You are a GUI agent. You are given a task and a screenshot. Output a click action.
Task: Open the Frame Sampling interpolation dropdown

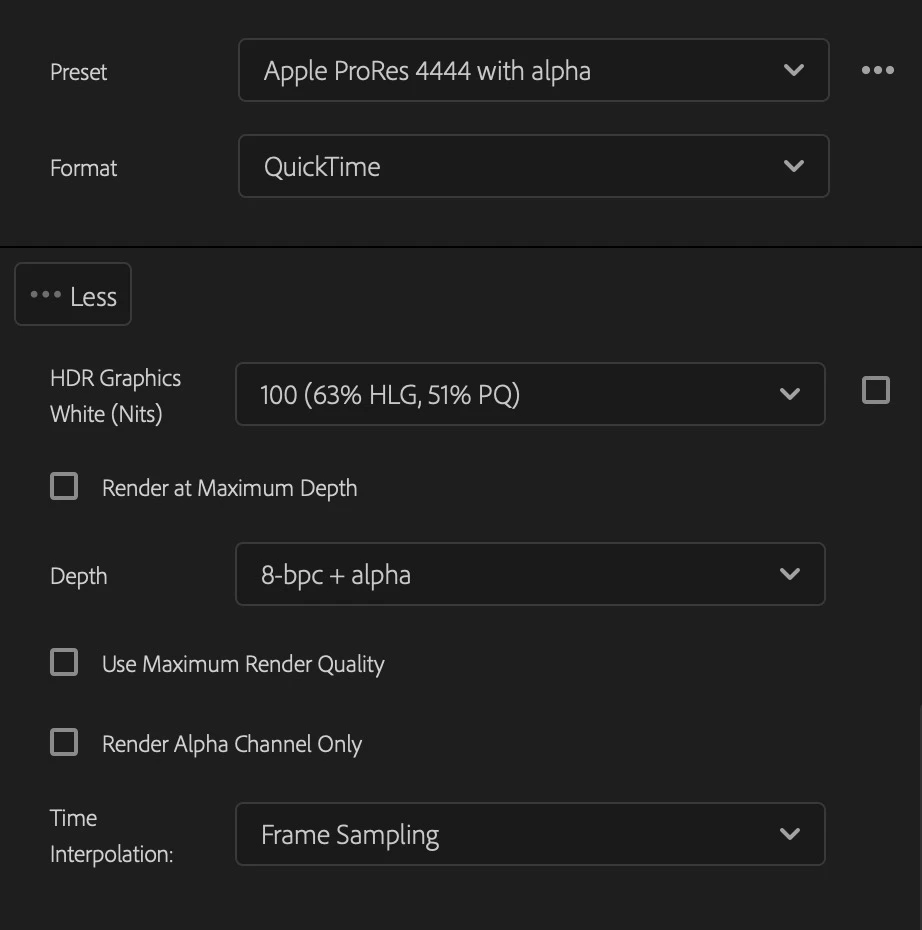[530, 834]
